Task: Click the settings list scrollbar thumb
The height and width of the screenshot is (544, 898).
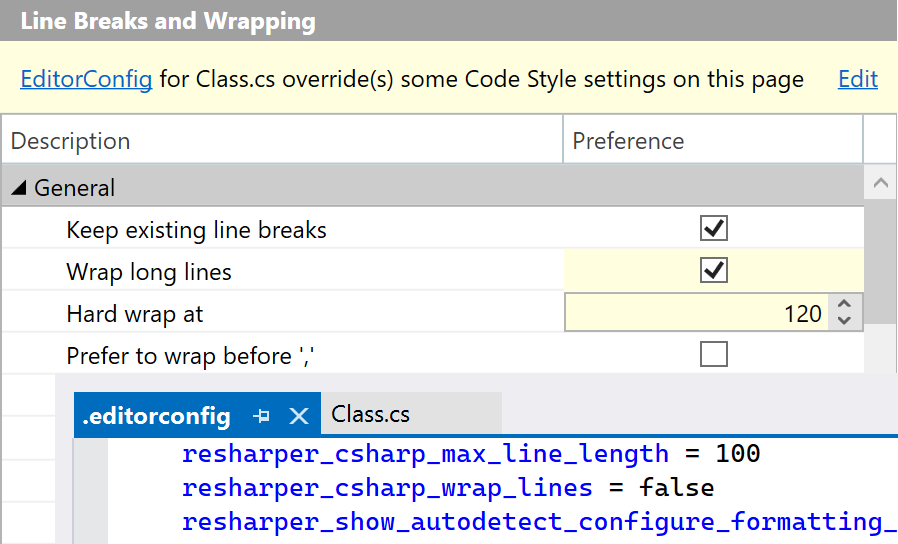Action: (x=880, y=260)
